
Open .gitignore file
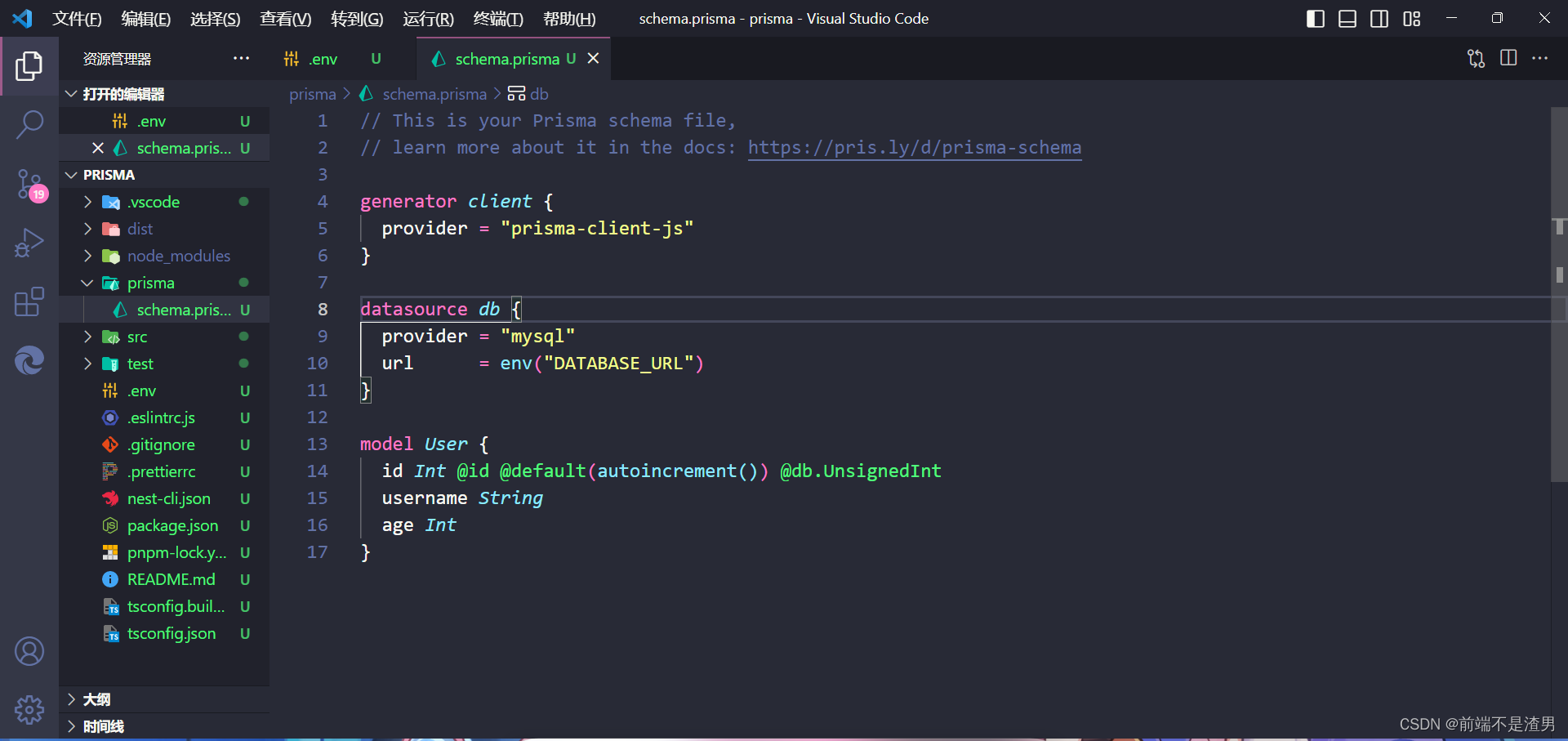pyautogui.click(x=164, y=444)
